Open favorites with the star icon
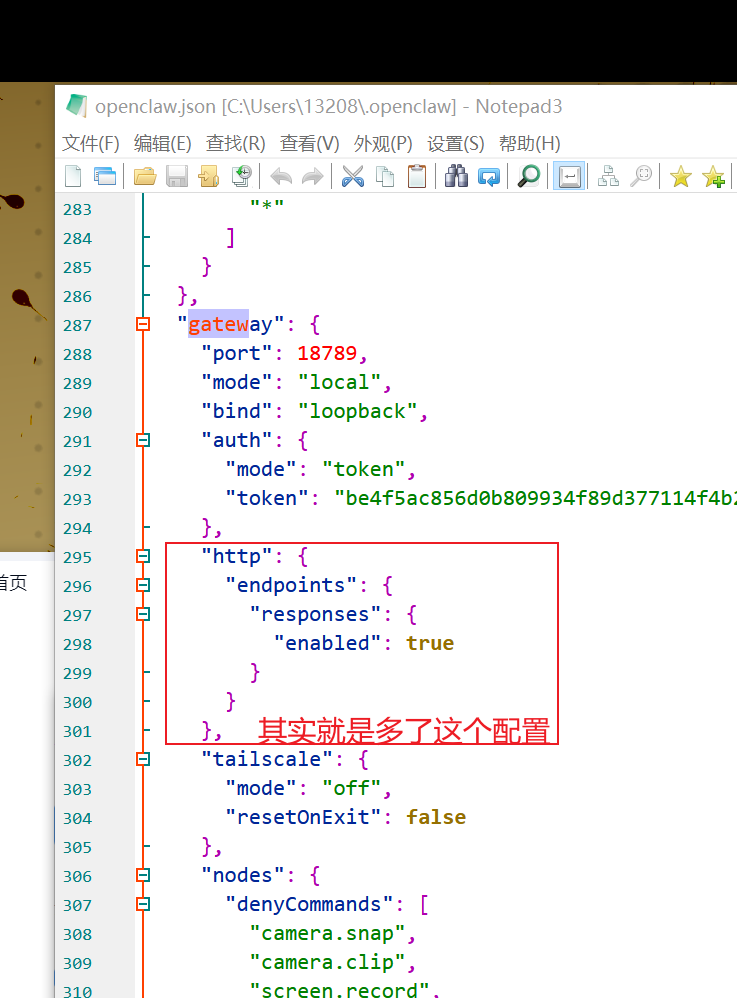The width and height of the screenshot is (737, 998). [x=680, y=176]
